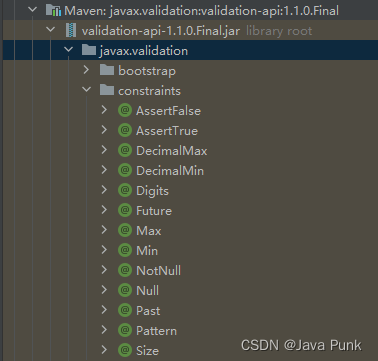Expand the Max annotation node
The image size is (378, 361).
[105, 230]
